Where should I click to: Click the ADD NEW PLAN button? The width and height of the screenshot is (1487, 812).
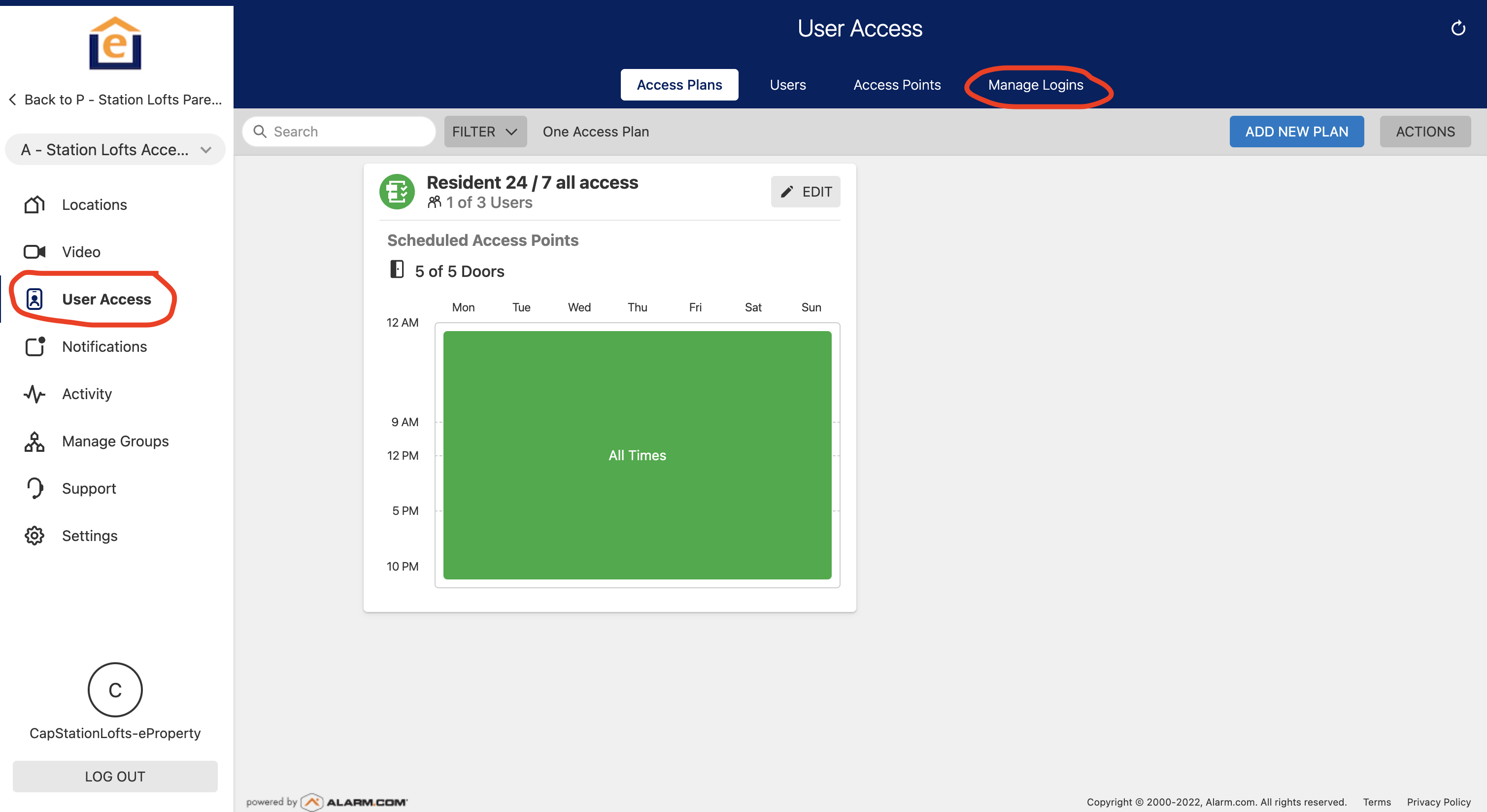[x=1296, y=132]
